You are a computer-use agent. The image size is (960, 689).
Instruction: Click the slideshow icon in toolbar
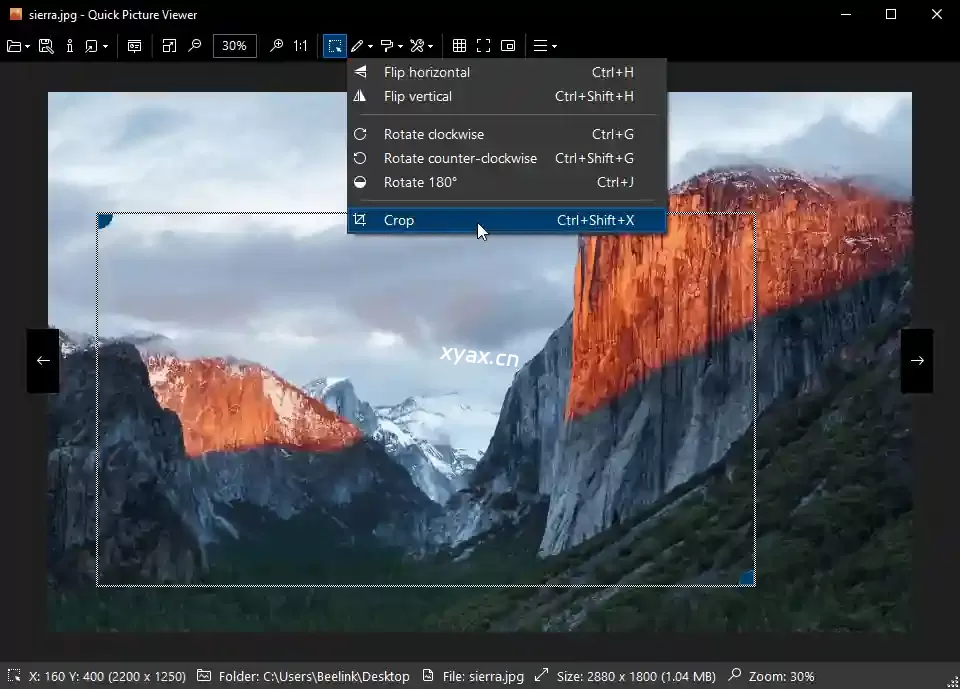click(x=134, y=46)
